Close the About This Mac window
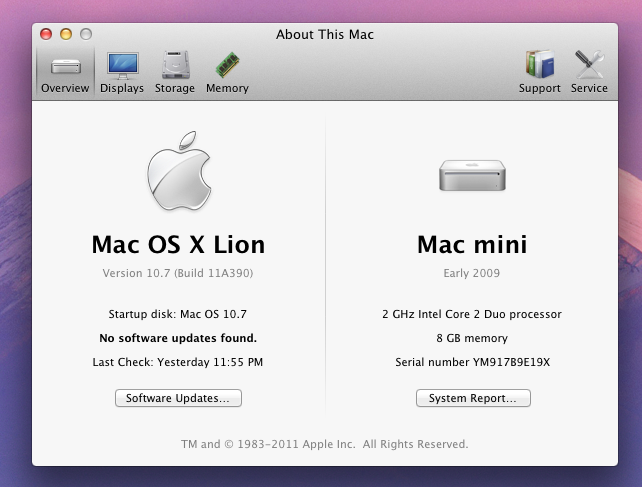 [x=46, y=34]
